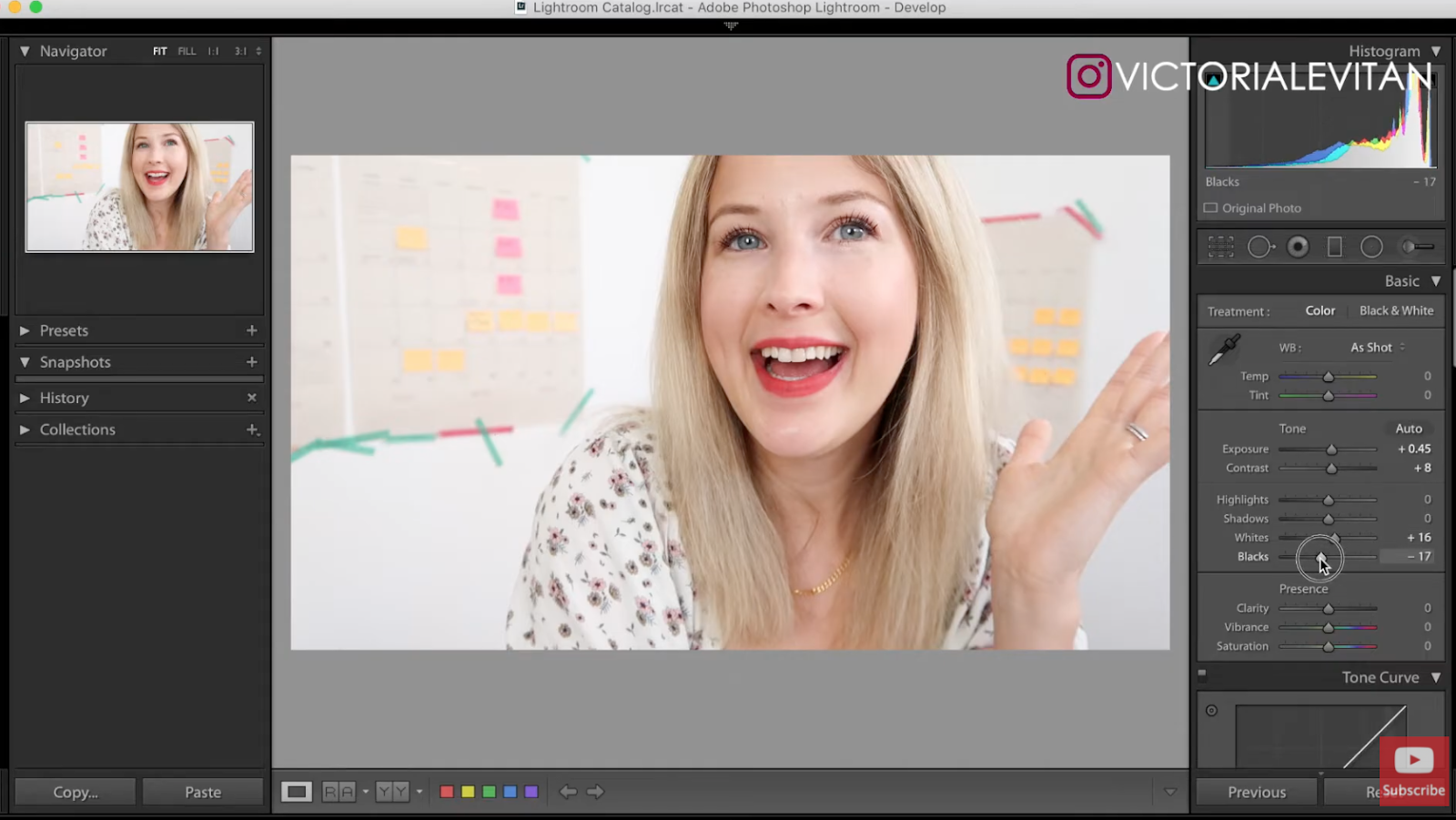
Task: Click the Previous button
Action: (x=1255, y=791)
